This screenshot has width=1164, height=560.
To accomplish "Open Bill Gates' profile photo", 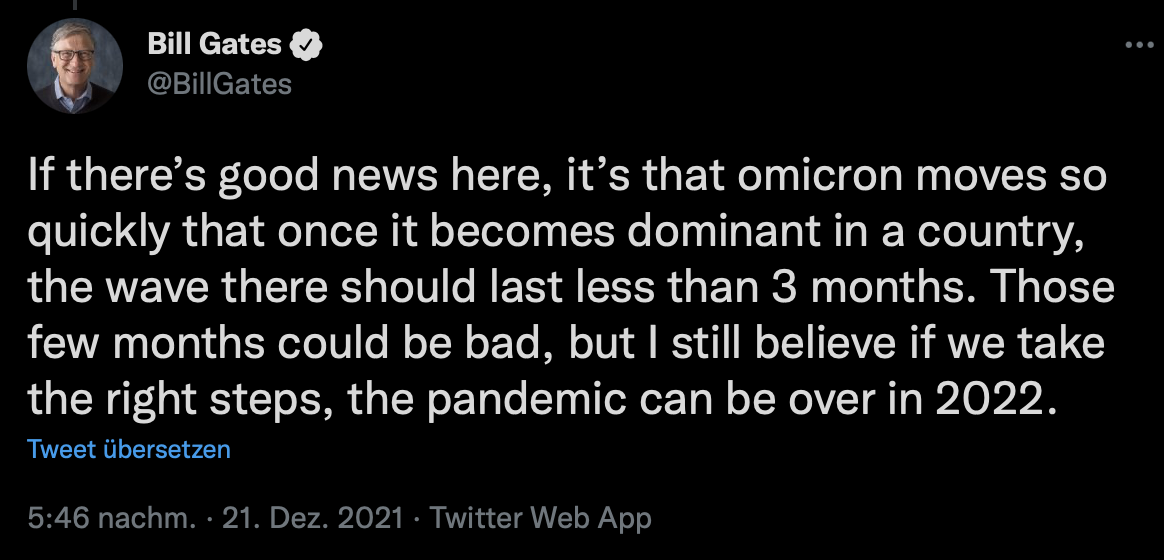I will coord(75,65).
